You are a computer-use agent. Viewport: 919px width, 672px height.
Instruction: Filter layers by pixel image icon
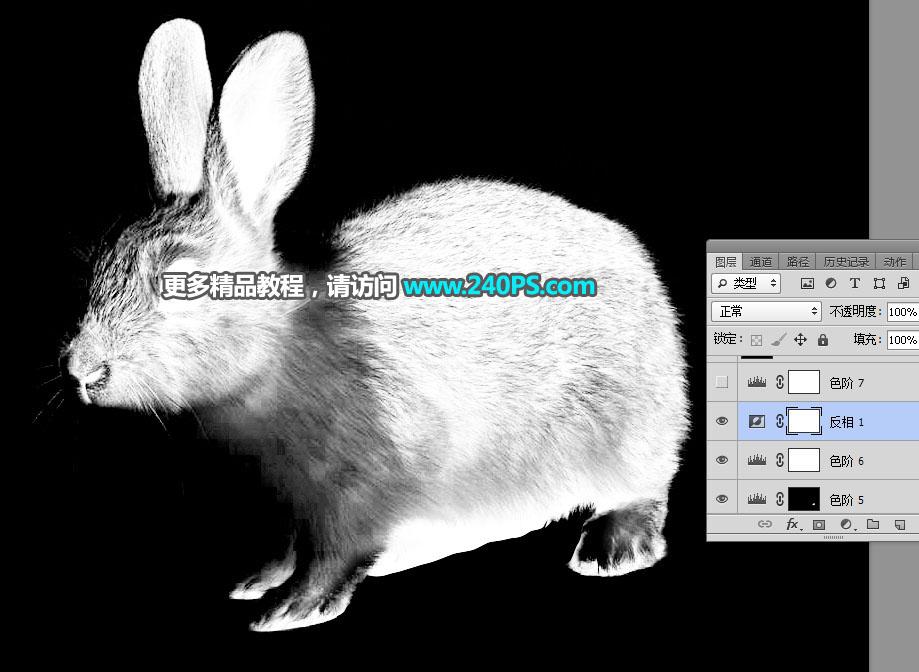click(x=807, y=284)
